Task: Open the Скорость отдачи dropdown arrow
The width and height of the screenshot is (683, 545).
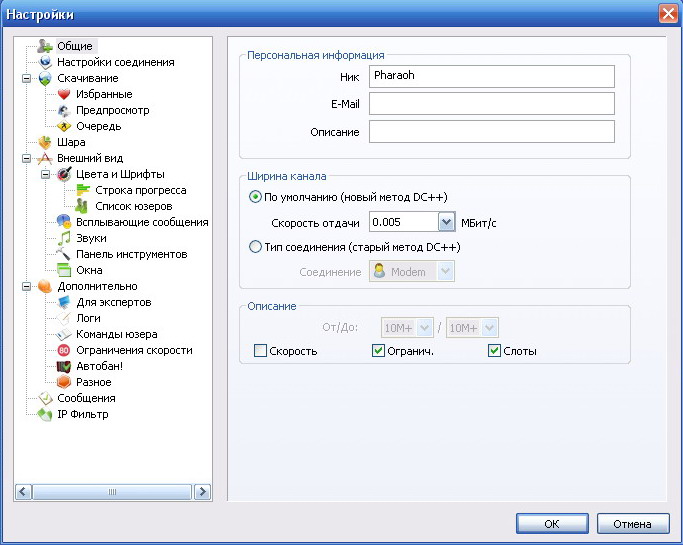Action: click(x=446, y=223)
